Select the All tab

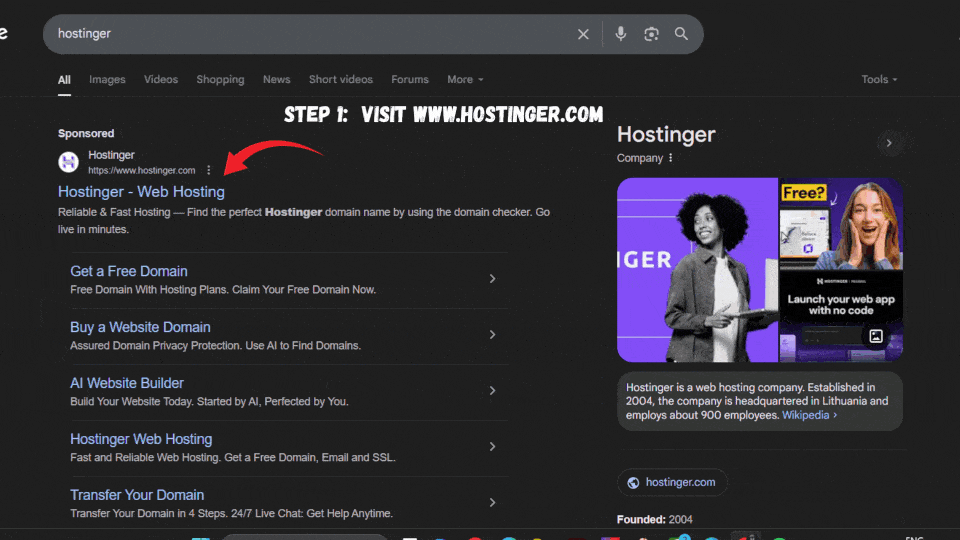tap(64, 80)
